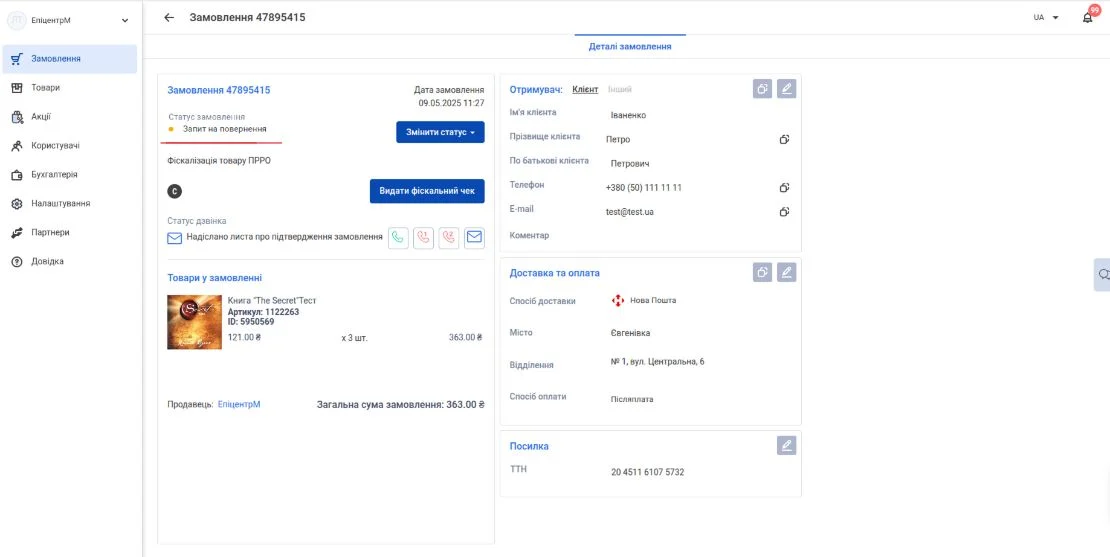Click the black C fiscalization badge
Screen dimensions: 1110x557
175,190
